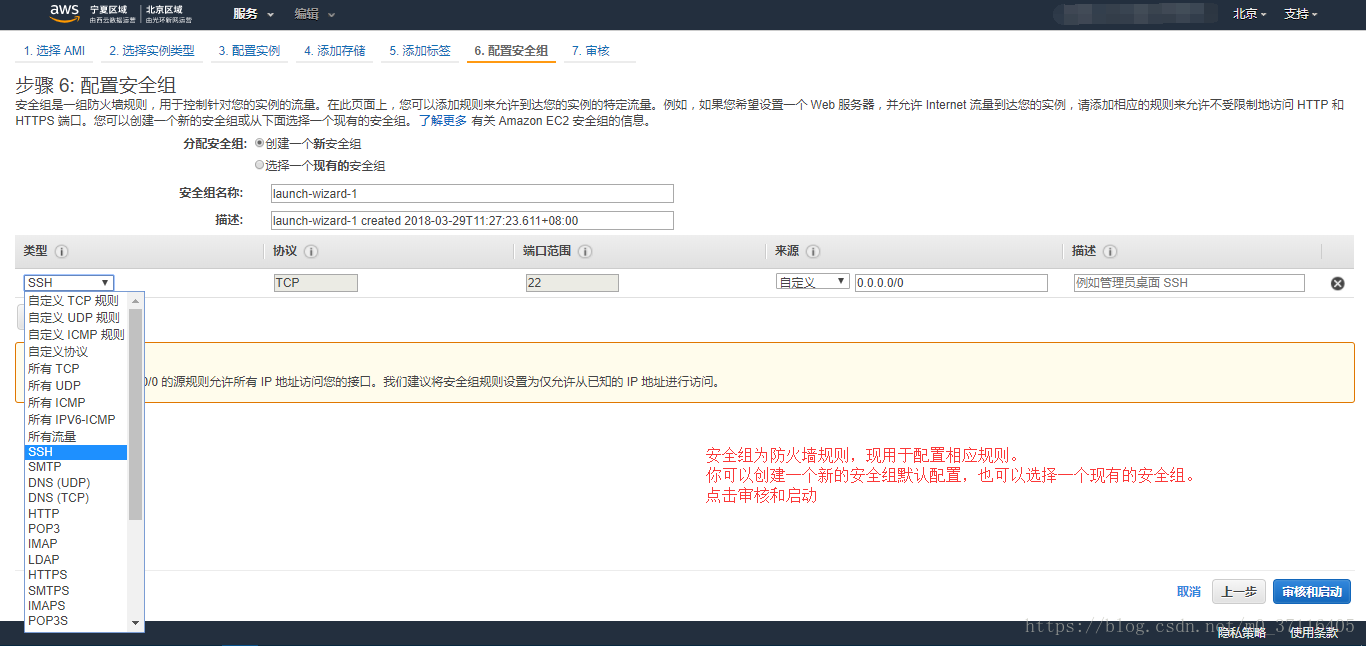
Task: Choose 自定义 ICMP 规则 from list
Action: tap(77, 335)
